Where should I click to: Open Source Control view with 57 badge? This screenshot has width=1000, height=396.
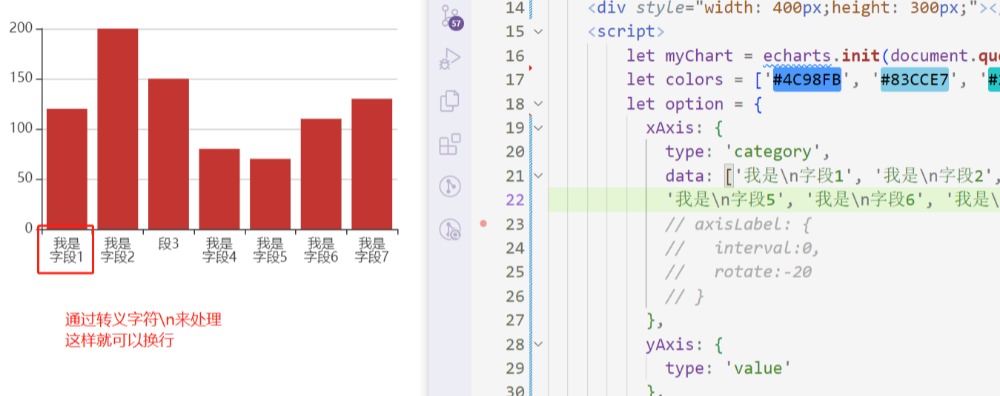click(x=450, y=18)
